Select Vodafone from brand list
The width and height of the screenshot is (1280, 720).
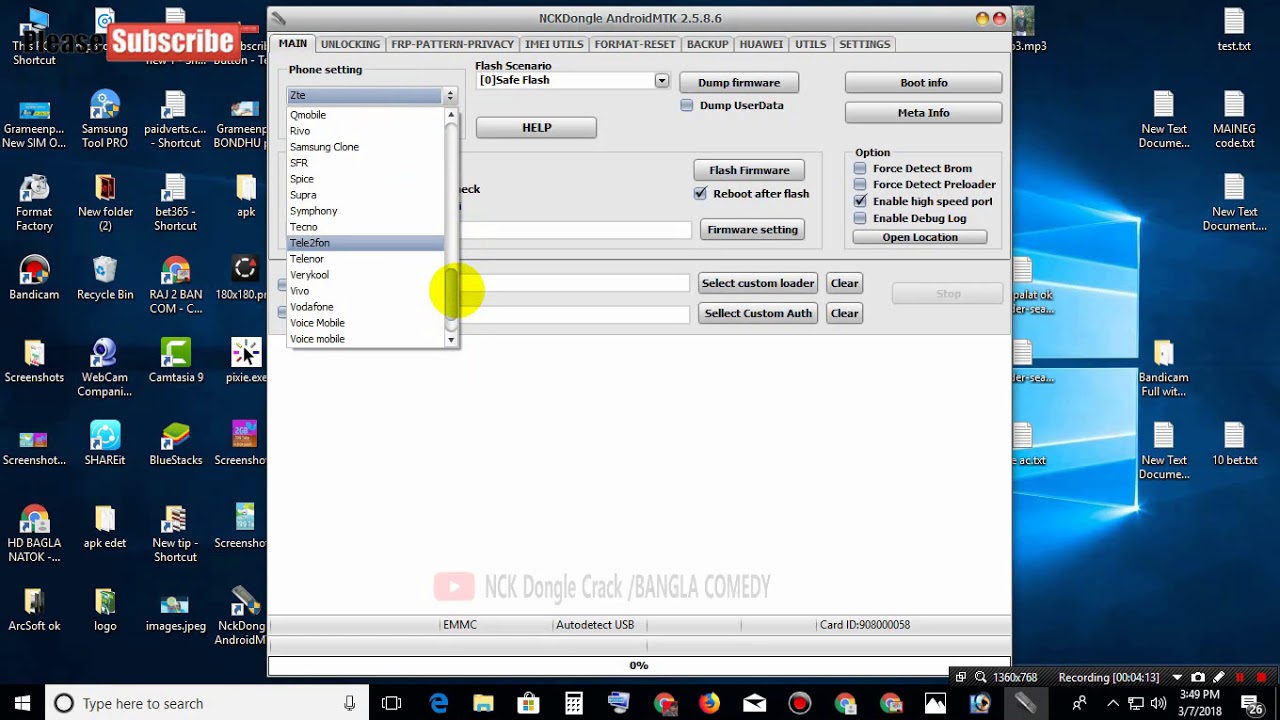(x=365, y=307)
